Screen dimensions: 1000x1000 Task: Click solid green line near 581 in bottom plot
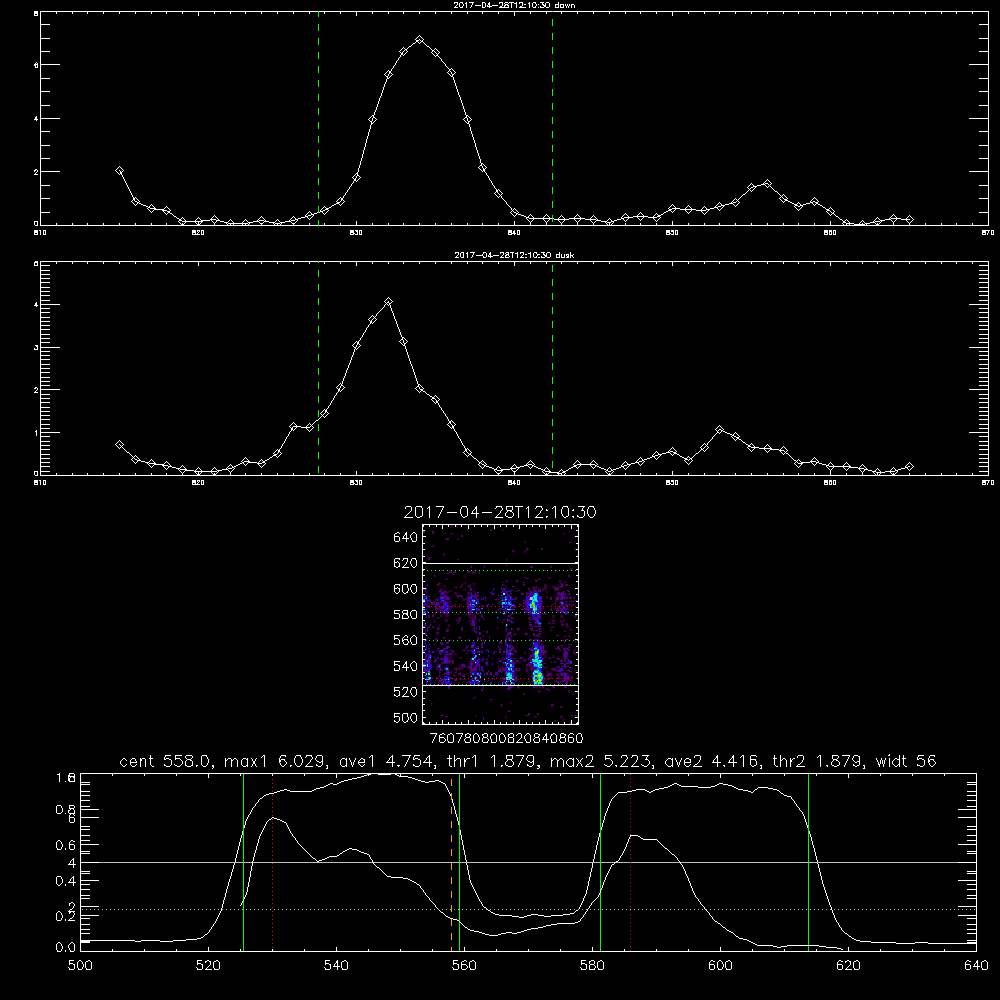coord(600,862)
